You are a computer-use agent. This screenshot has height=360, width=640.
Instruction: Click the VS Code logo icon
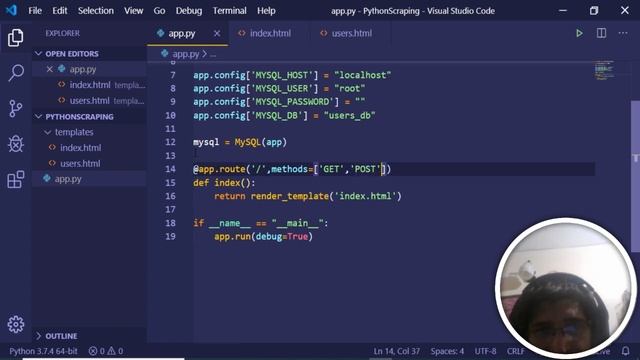point(11,10)
